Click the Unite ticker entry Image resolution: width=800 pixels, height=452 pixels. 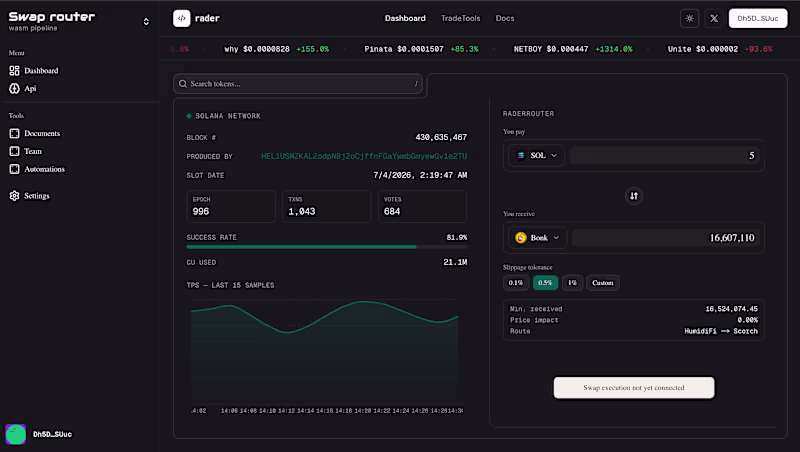click(x=720, y=49)
